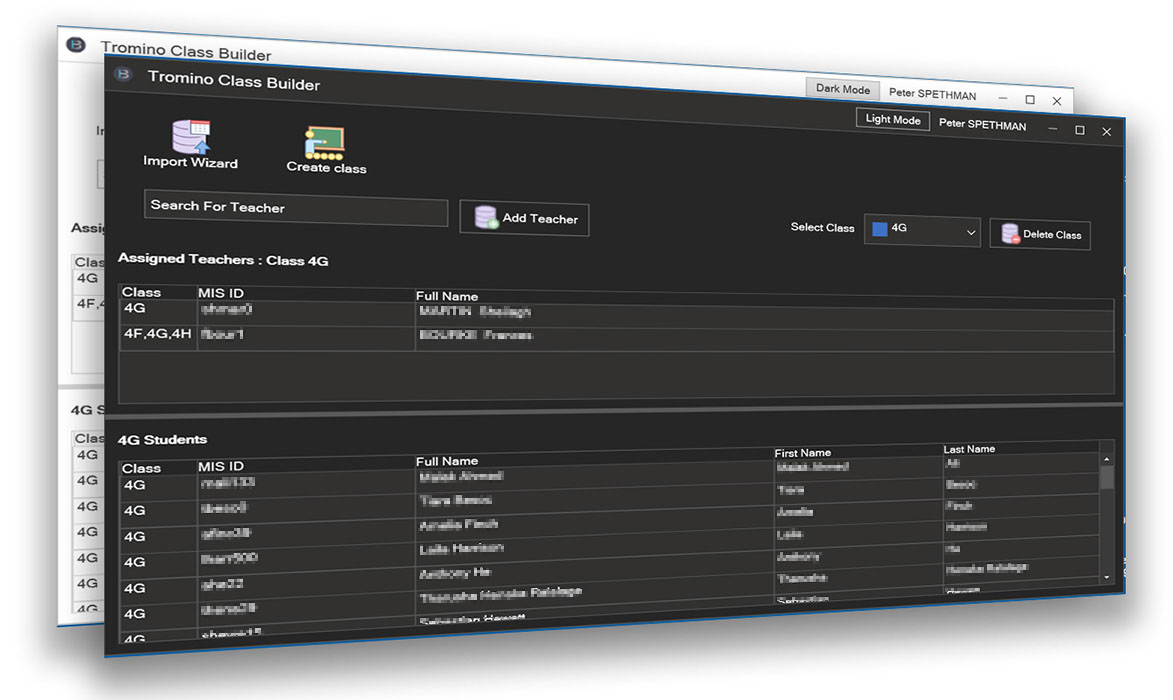Minimize the dark Tromino Class Builder window
1173x700 pixels.
coord(1052,129)
